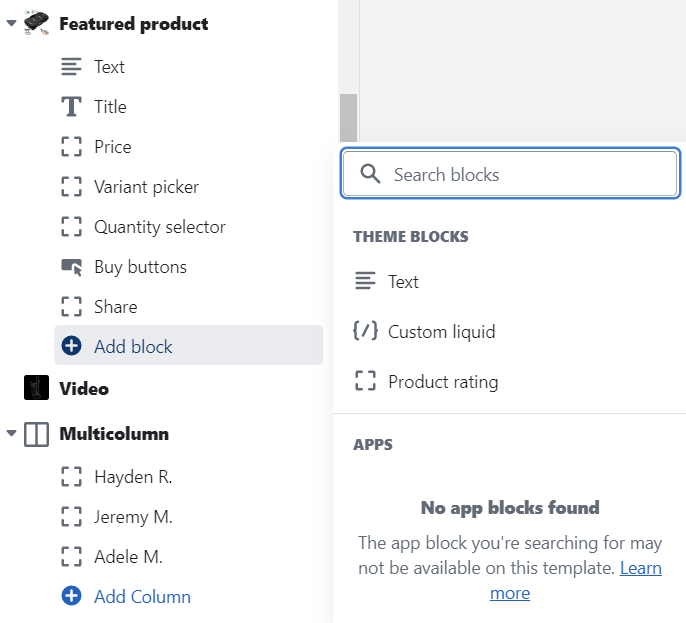686x623 pixels.
Task: Select the Jeremy M. column block
Action: [133, 517]
